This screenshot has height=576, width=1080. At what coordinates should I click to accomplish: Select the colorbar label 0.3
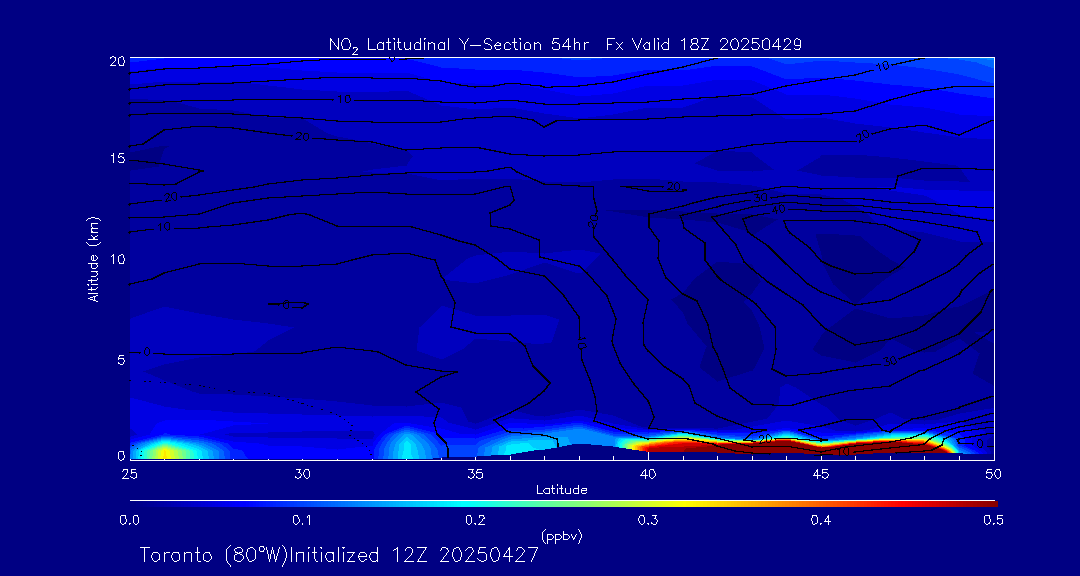click(648, 521)
